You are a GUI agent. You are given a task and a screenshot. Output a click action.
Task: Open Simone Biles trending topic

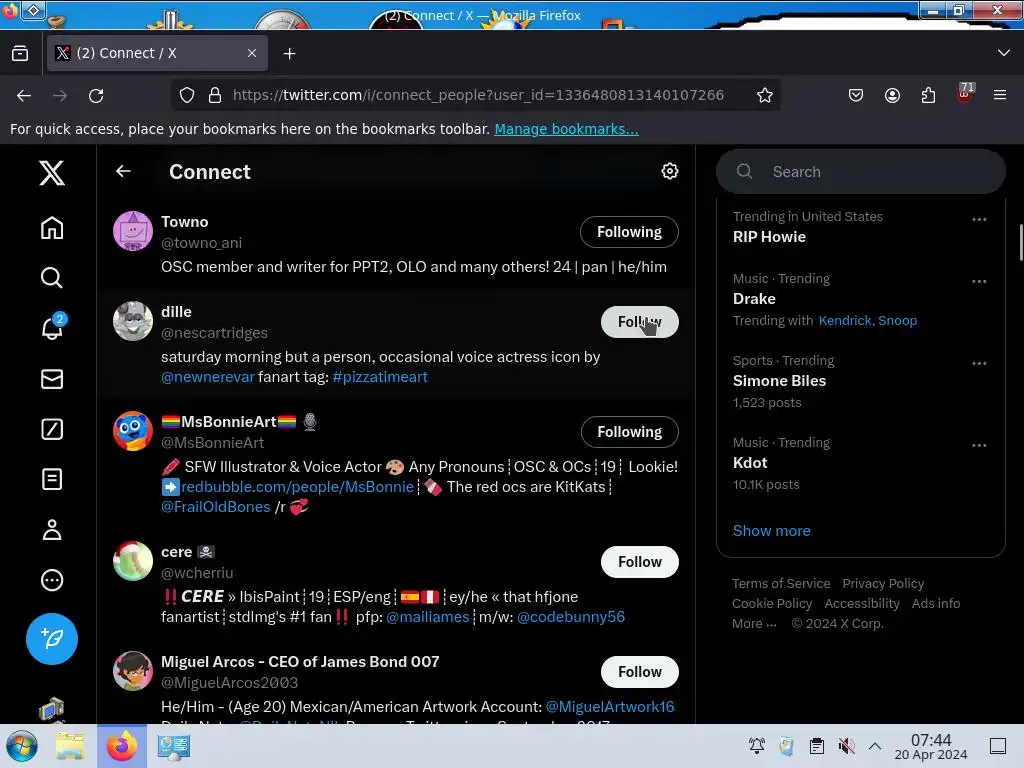click(x=779, y=381)
